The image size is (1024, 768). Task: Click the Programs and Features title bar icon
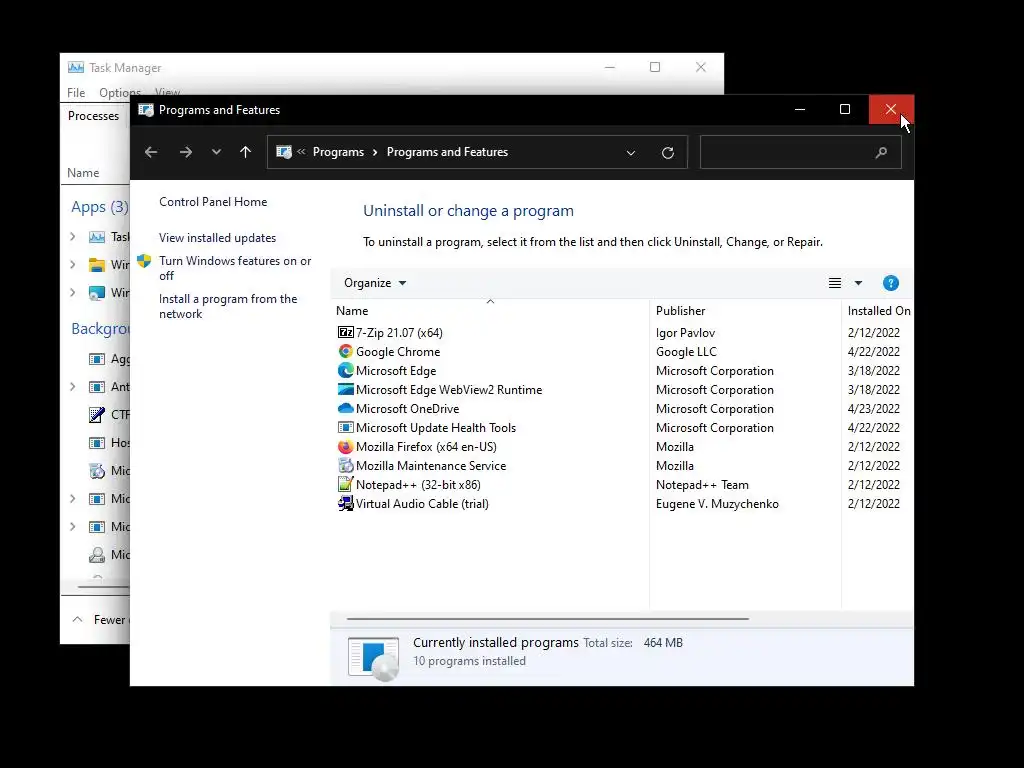pos(146,110)
